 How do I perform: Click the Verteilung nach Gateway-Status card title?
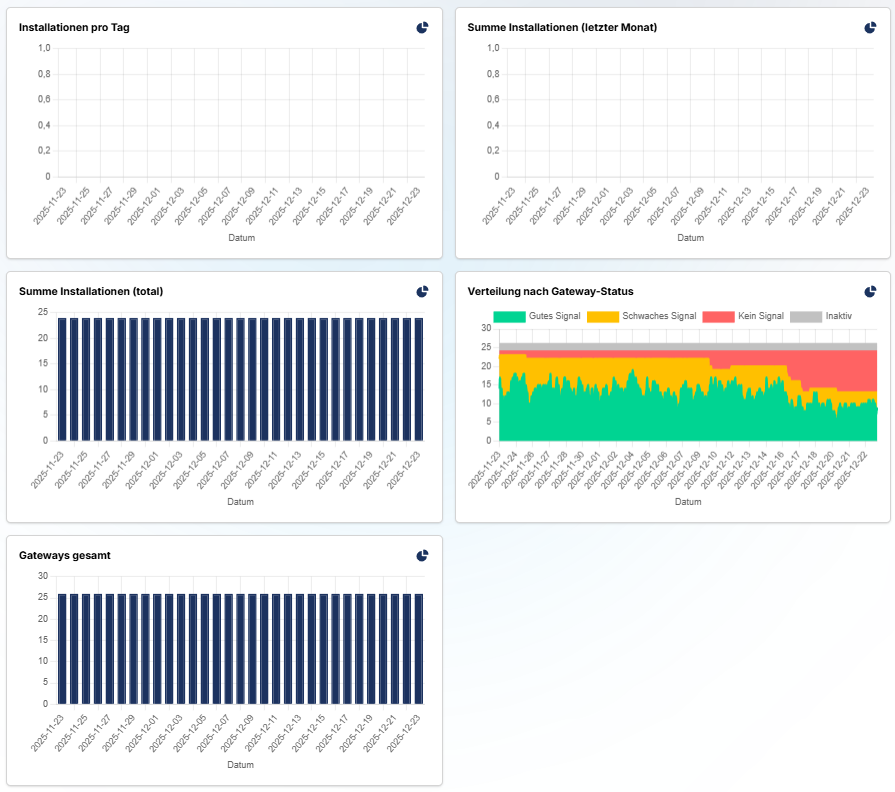550,291
